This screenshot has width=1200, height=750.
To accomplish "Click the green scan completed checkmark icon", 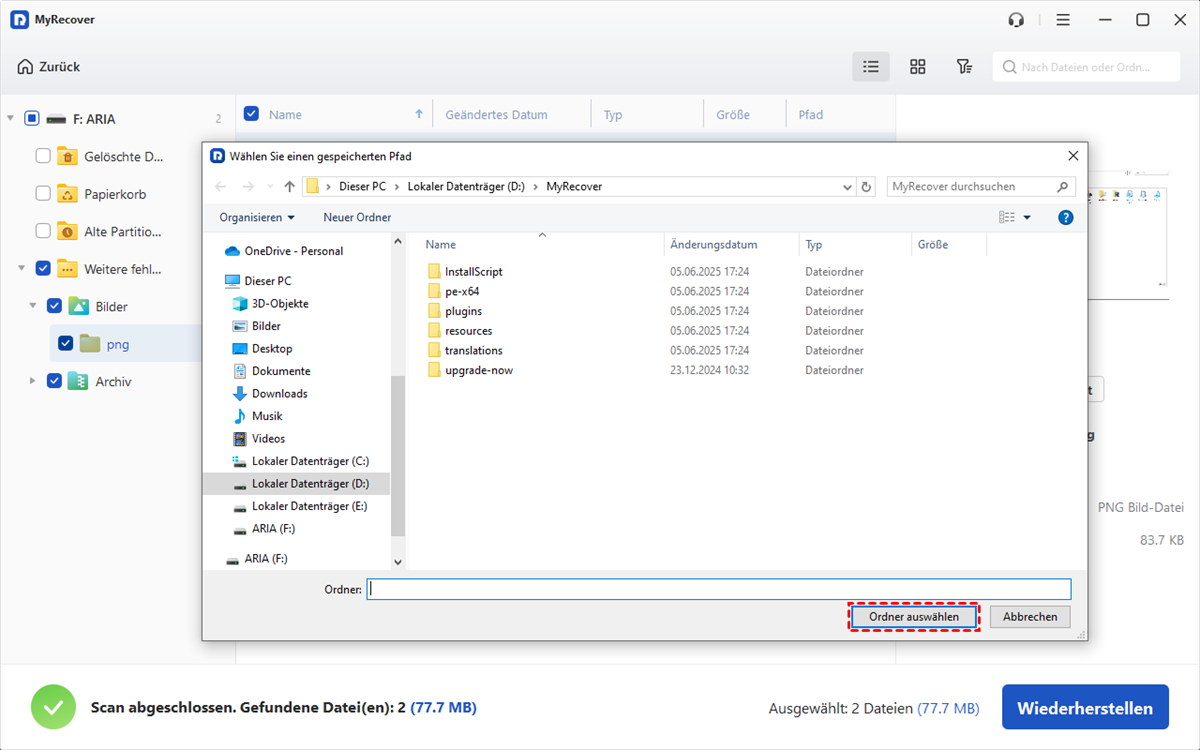I will point(52,707).
